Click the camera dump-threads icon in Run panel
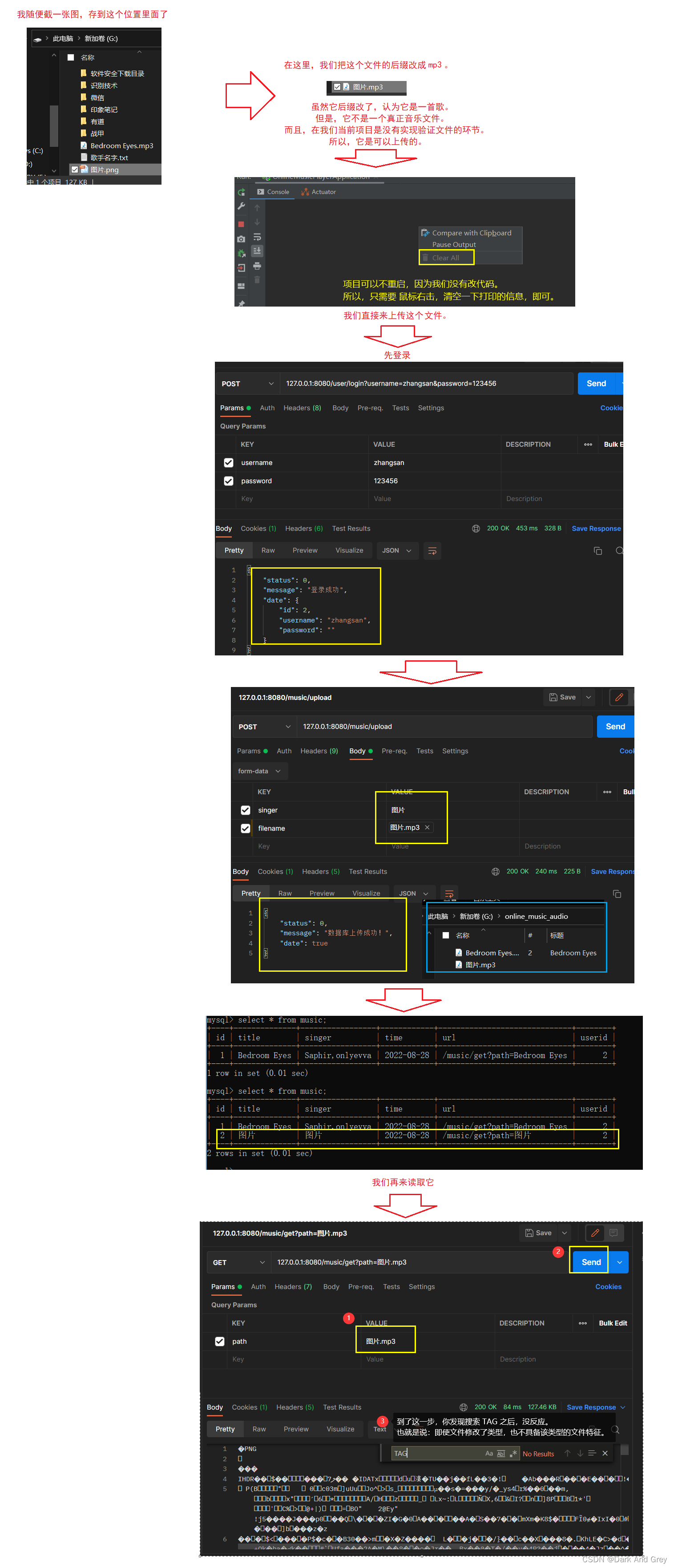The image size is (674, 1568). pyautogui.click(x=241, y=239)
